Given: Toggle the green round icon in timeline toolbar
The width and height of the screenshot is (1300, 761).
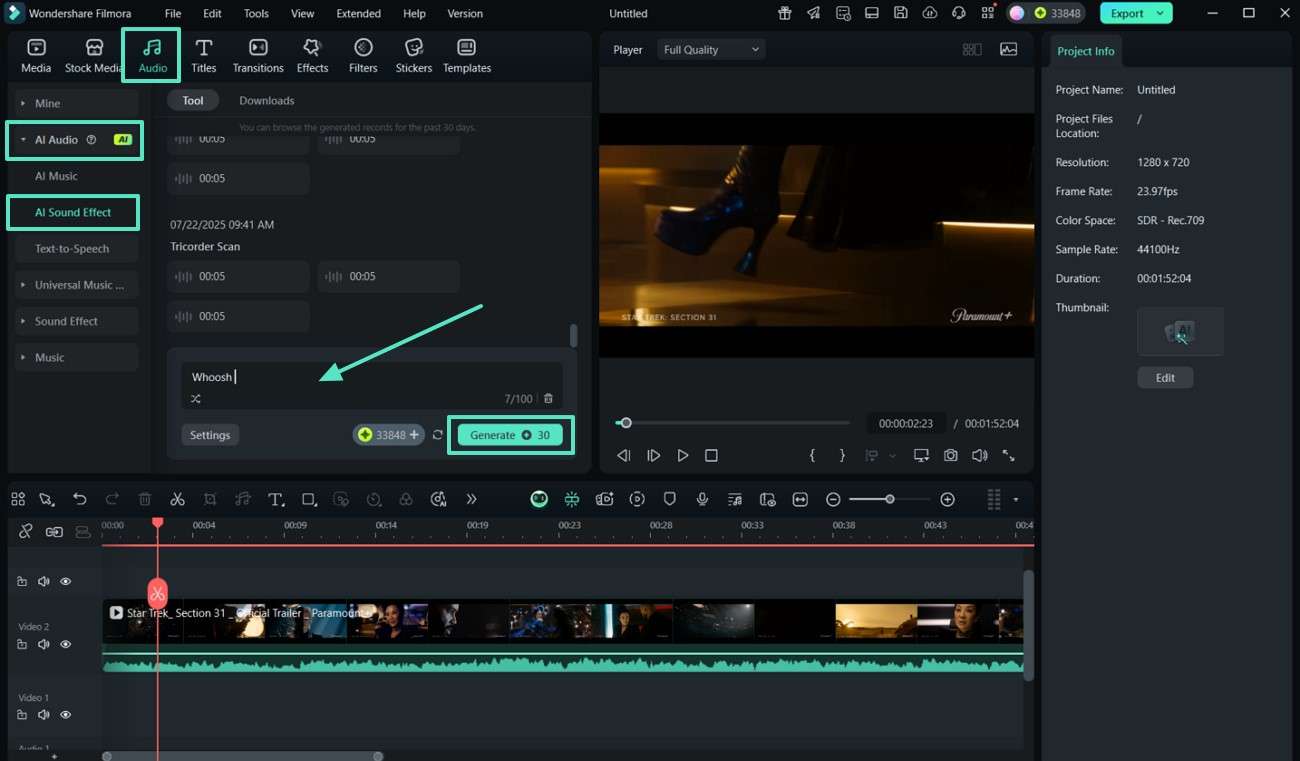Looking at the screenshot, I should (539, 499).
